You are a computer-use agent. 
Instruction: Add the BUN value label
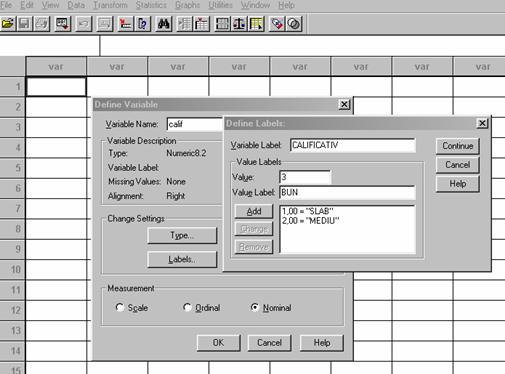[254, 211]
